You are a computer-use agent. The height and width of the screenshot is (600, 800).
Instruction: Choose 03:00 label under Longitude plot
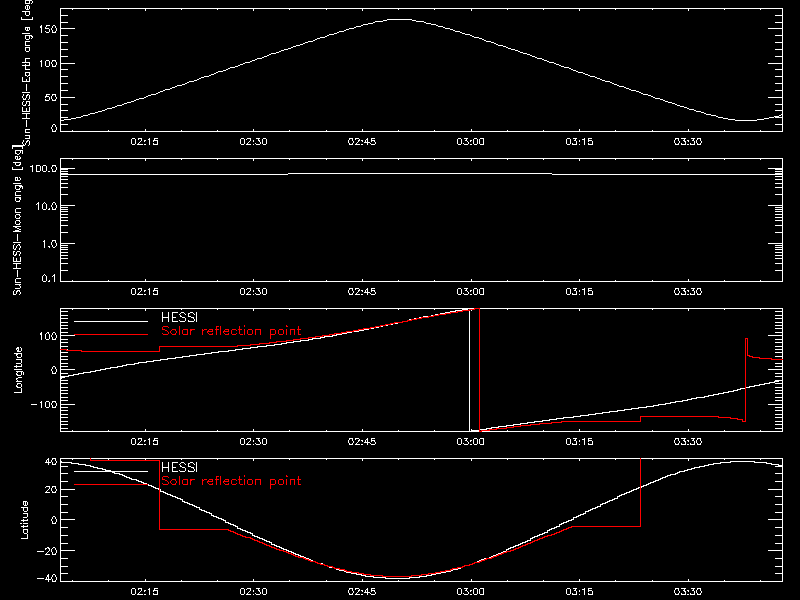tap(470, 441)
